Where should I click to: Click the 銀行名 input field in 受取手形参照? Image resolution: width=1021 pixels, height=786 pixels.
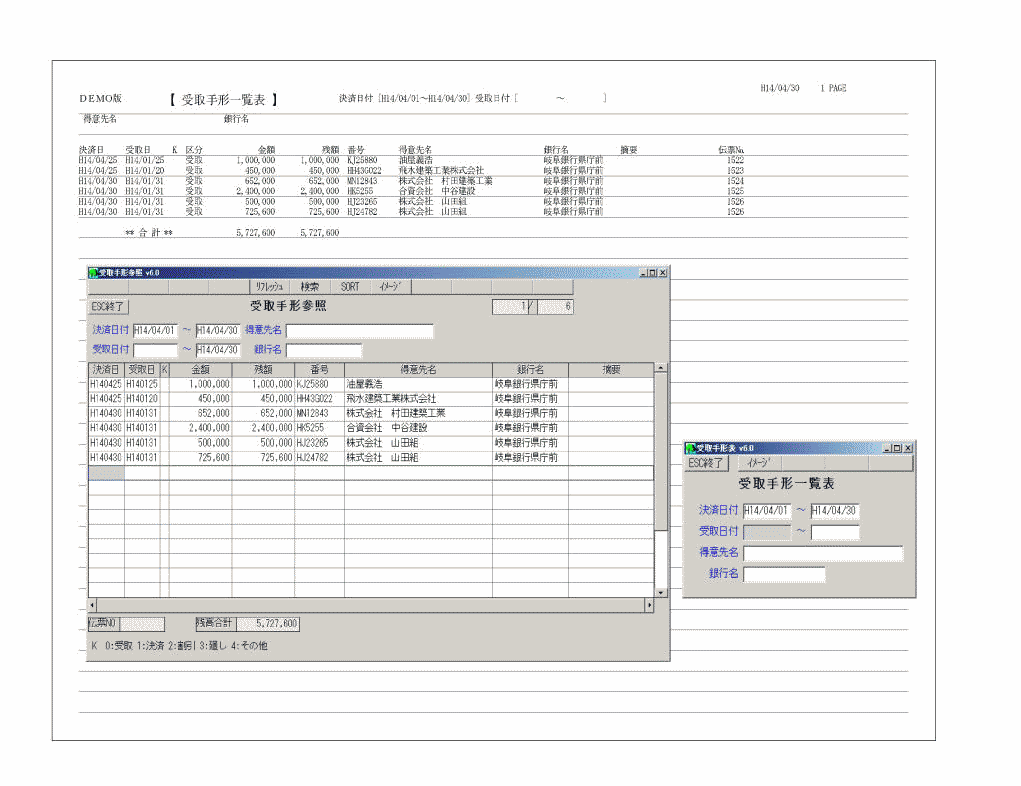[324, 350]
